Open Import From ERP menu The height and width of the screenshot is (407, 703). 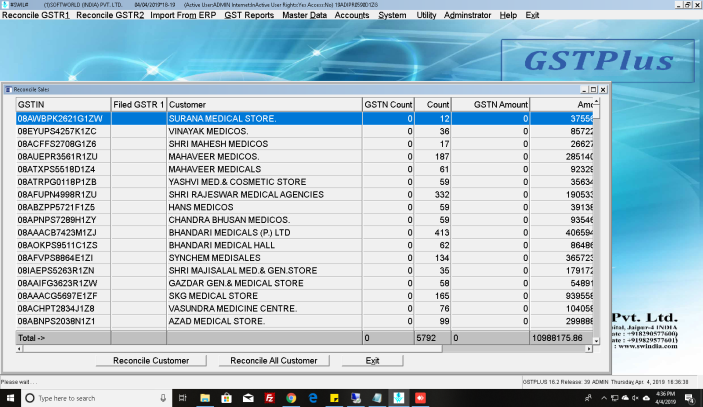(x=183, y=15)
